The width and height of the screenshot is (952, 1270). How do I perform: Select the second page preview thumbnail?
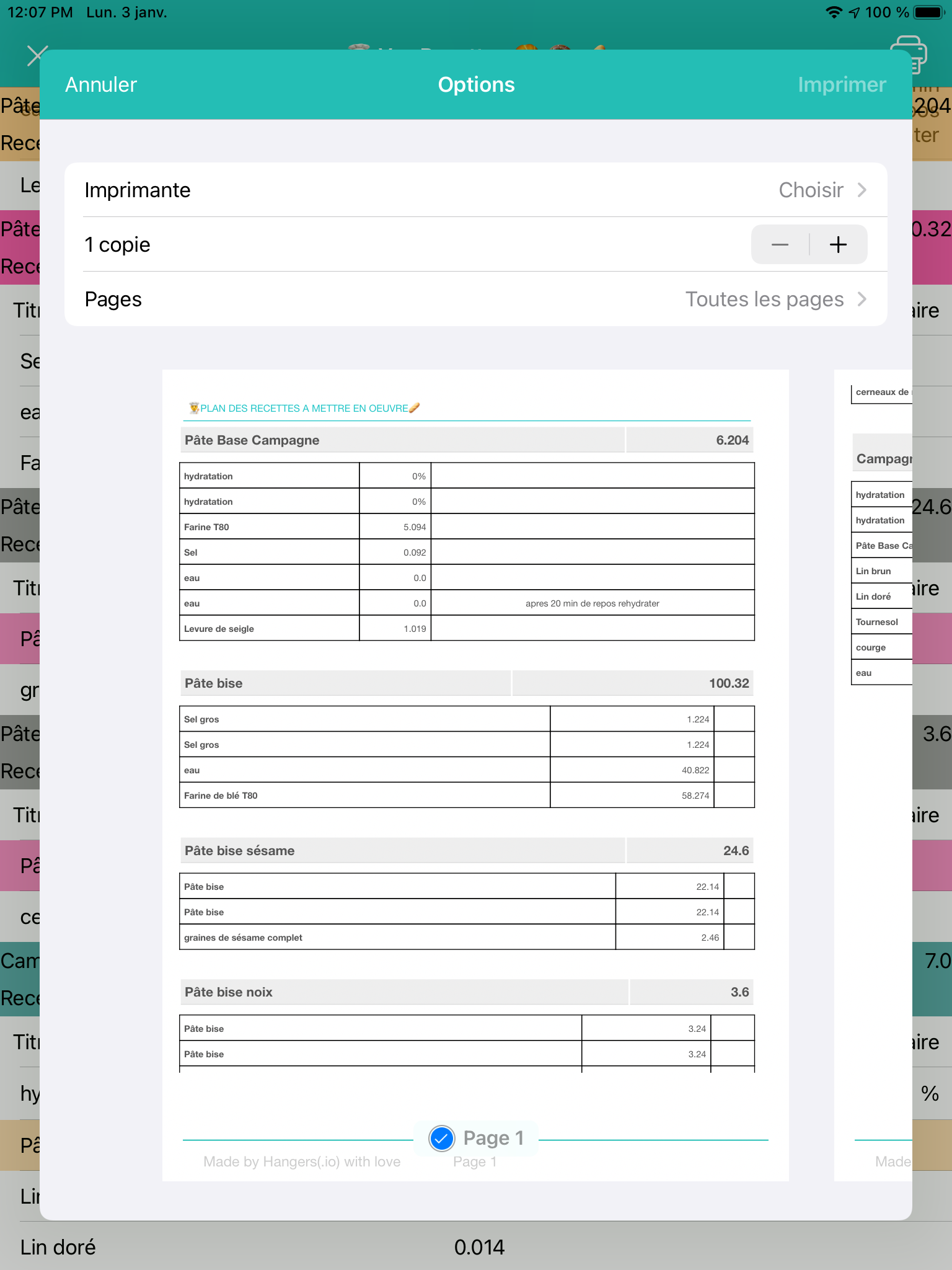tap(873, 775)
